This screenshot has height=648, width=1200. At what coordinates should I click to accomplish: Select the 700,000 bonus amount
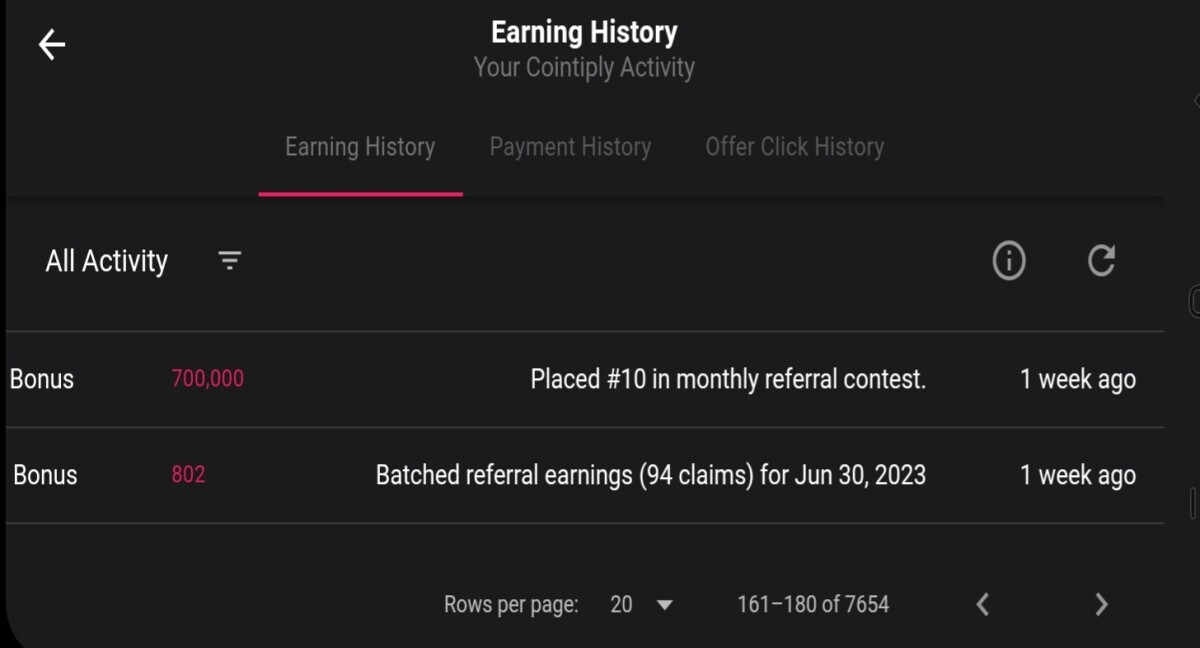pyautogui.click(x=208, y=379)
